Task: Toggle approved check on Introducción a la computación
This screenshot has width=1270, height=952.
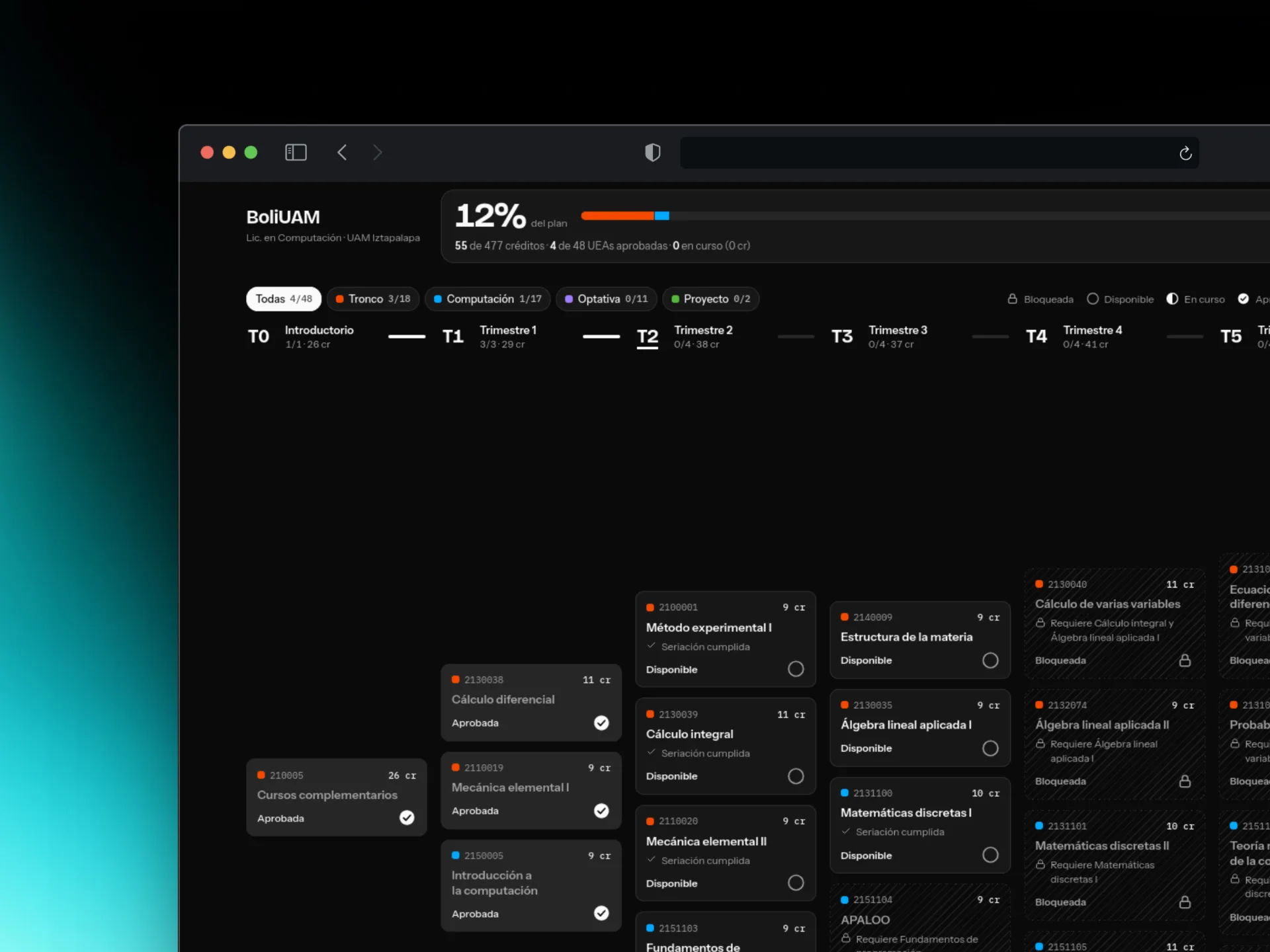Action: [601, 913]
